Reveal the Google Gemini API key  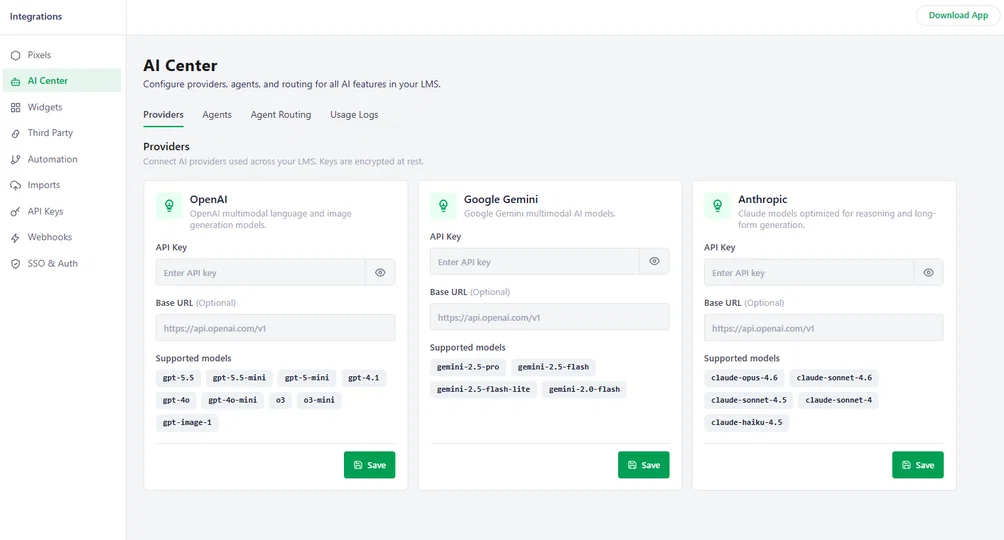(654, 261)
